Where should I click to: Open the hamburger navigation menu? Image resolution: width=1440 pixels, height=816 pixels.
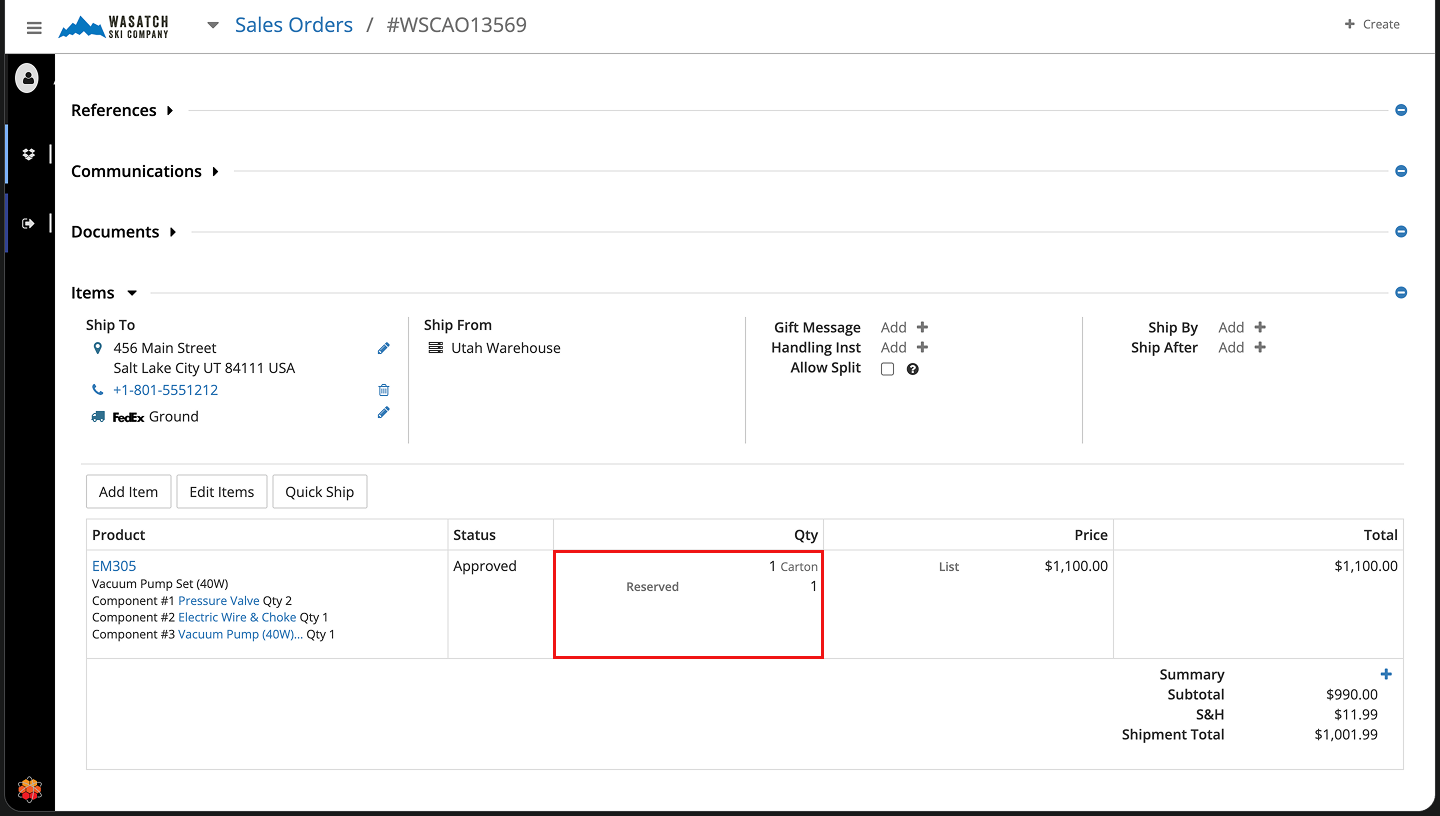(34, 28)
